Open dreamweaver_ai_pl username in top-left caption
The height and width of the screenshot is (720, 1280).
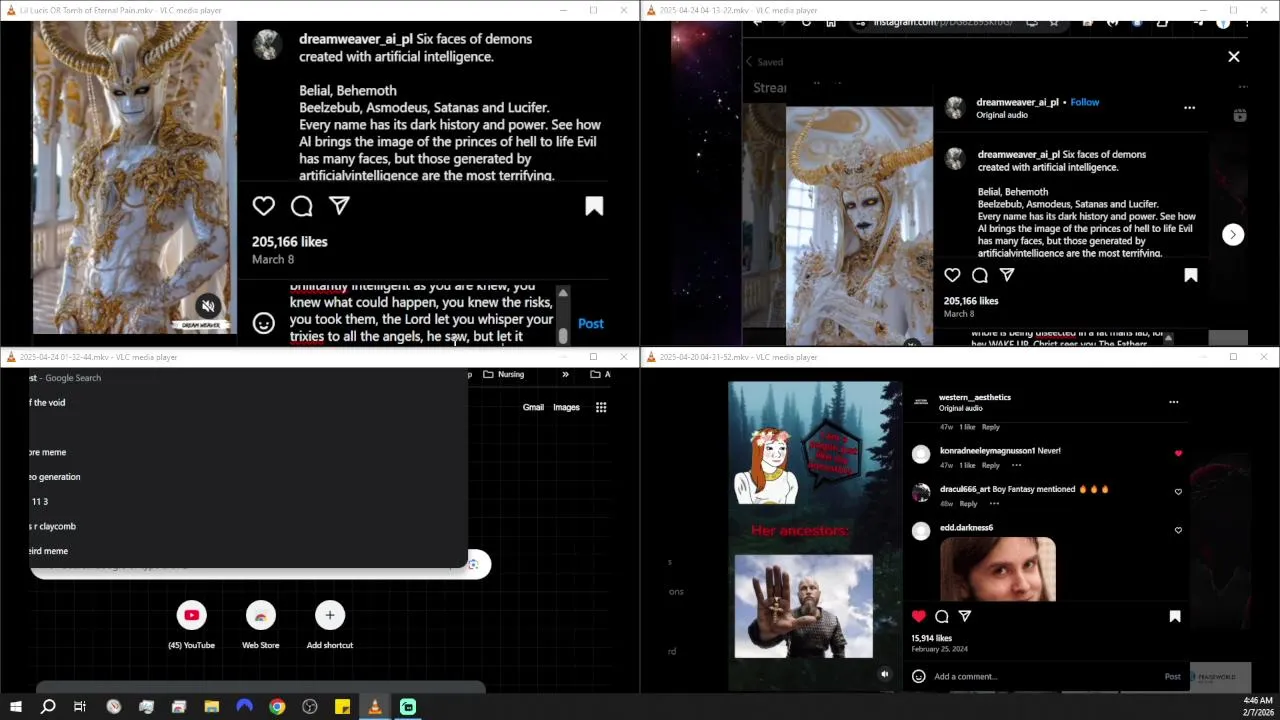click(x=356, y=39)
